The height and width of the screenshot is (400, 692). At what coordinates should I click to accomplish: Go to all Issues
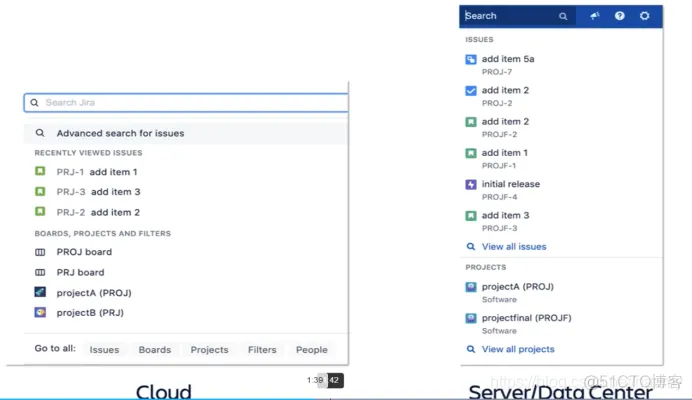[x=104, y=350]
